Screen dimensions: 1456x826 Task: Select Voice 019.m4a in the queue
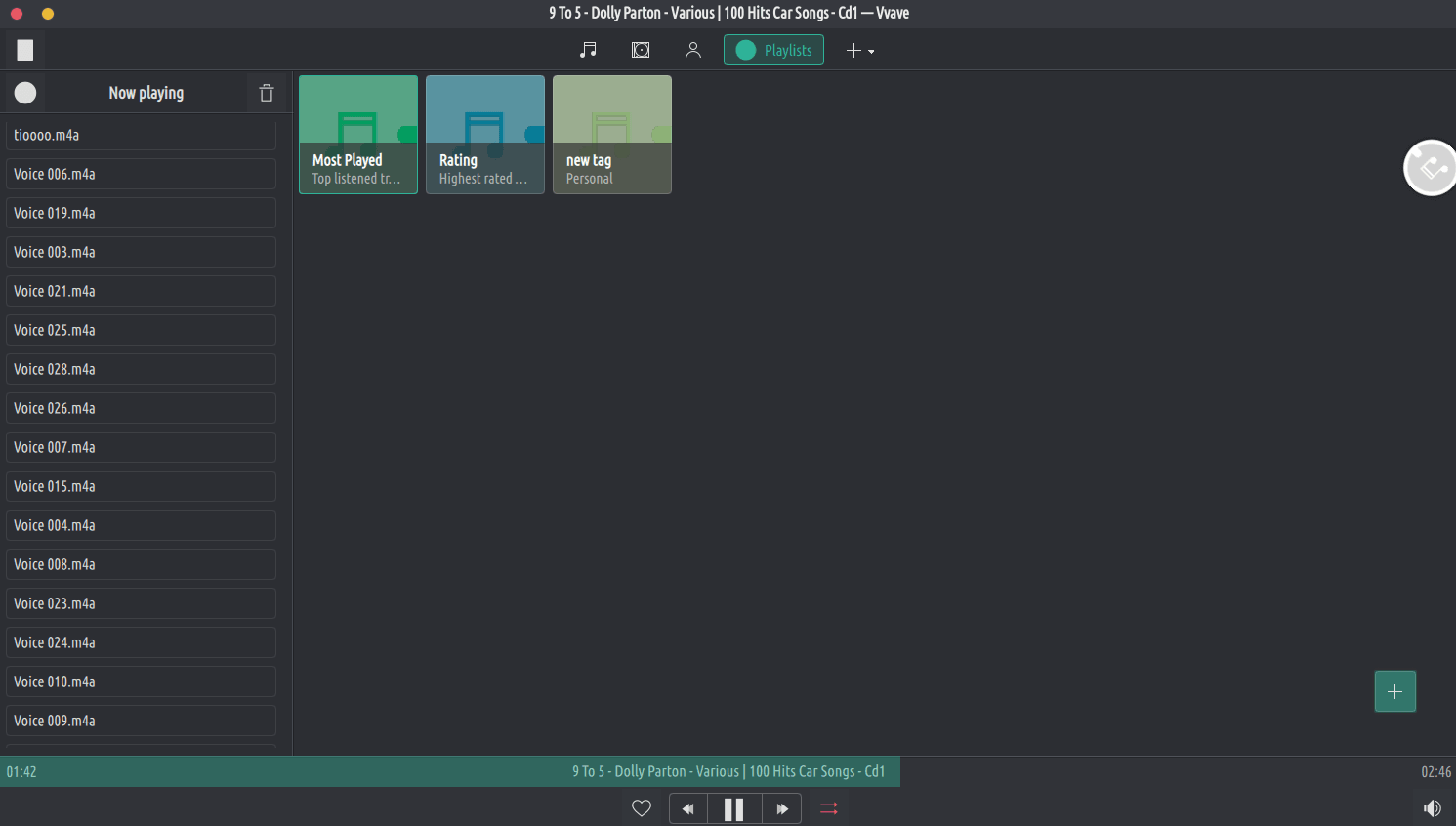[x=141, y=213]
